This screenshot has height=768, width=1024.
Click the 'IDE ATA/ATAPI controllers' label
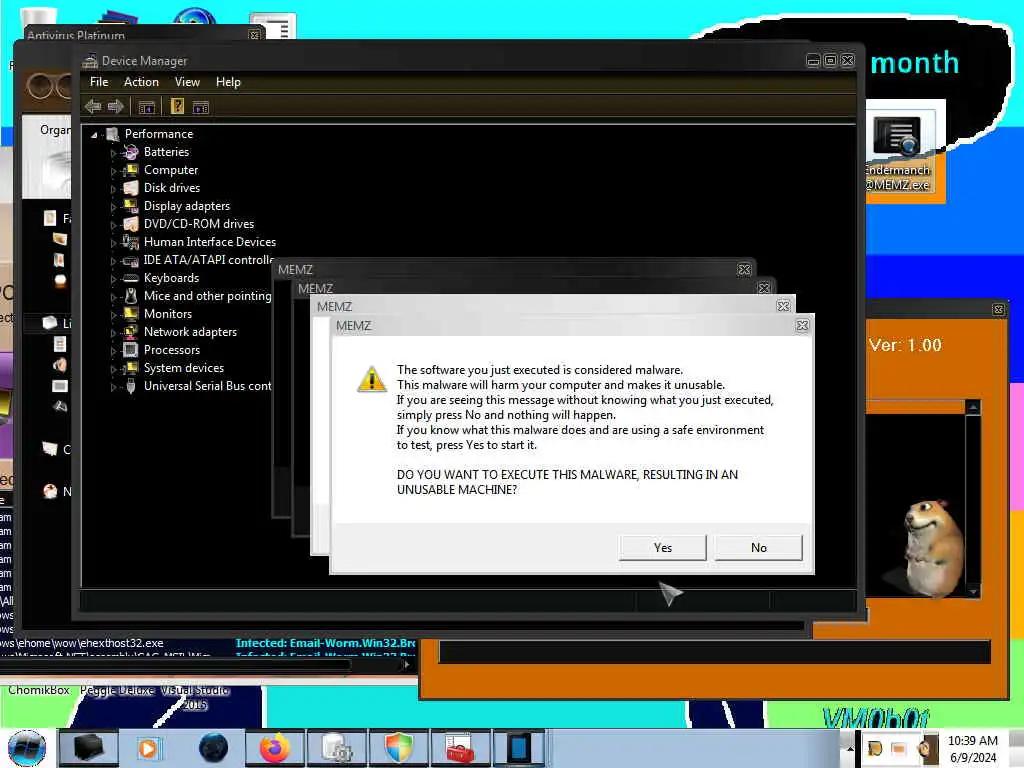coord(209,260)
